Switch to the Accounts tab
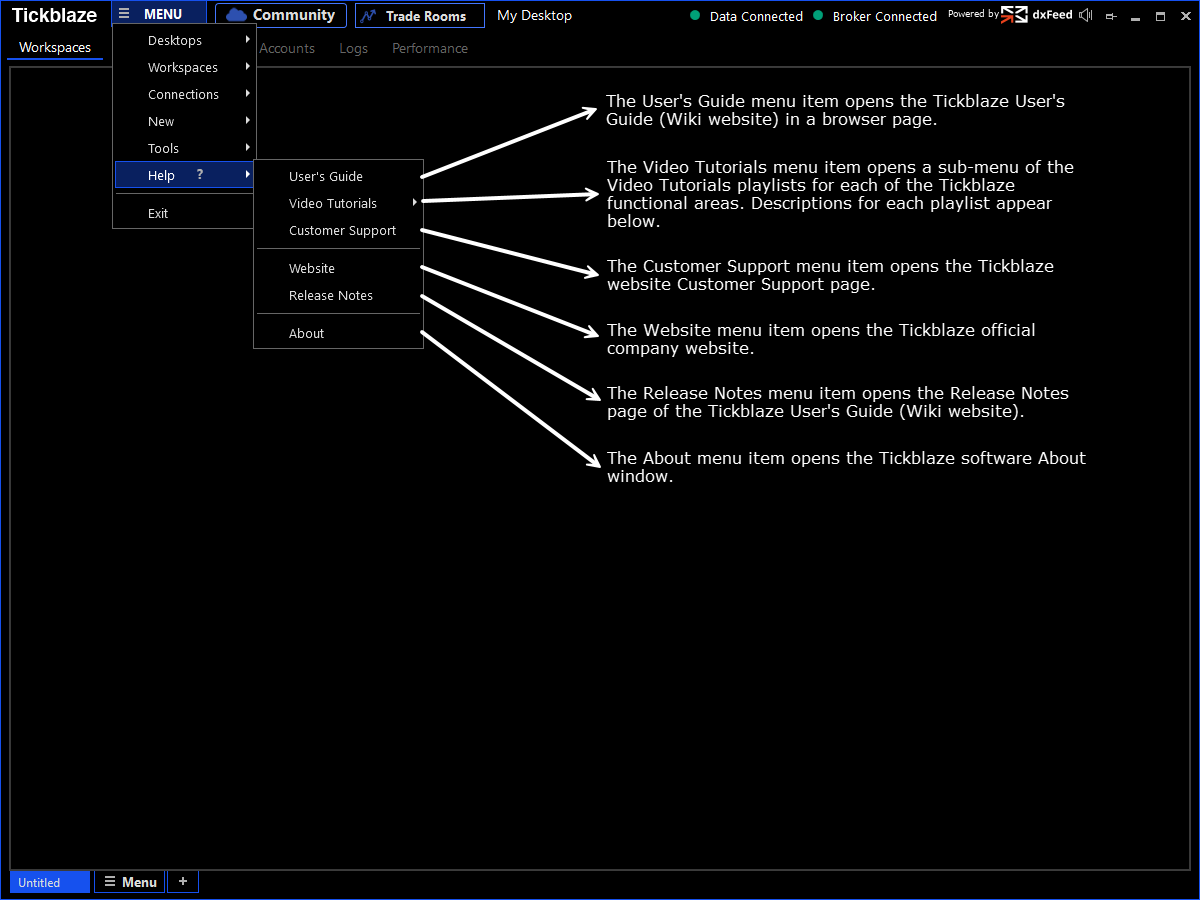This screenshot has height=900, width=1200. pyautogui.click(x=287, y=48)
